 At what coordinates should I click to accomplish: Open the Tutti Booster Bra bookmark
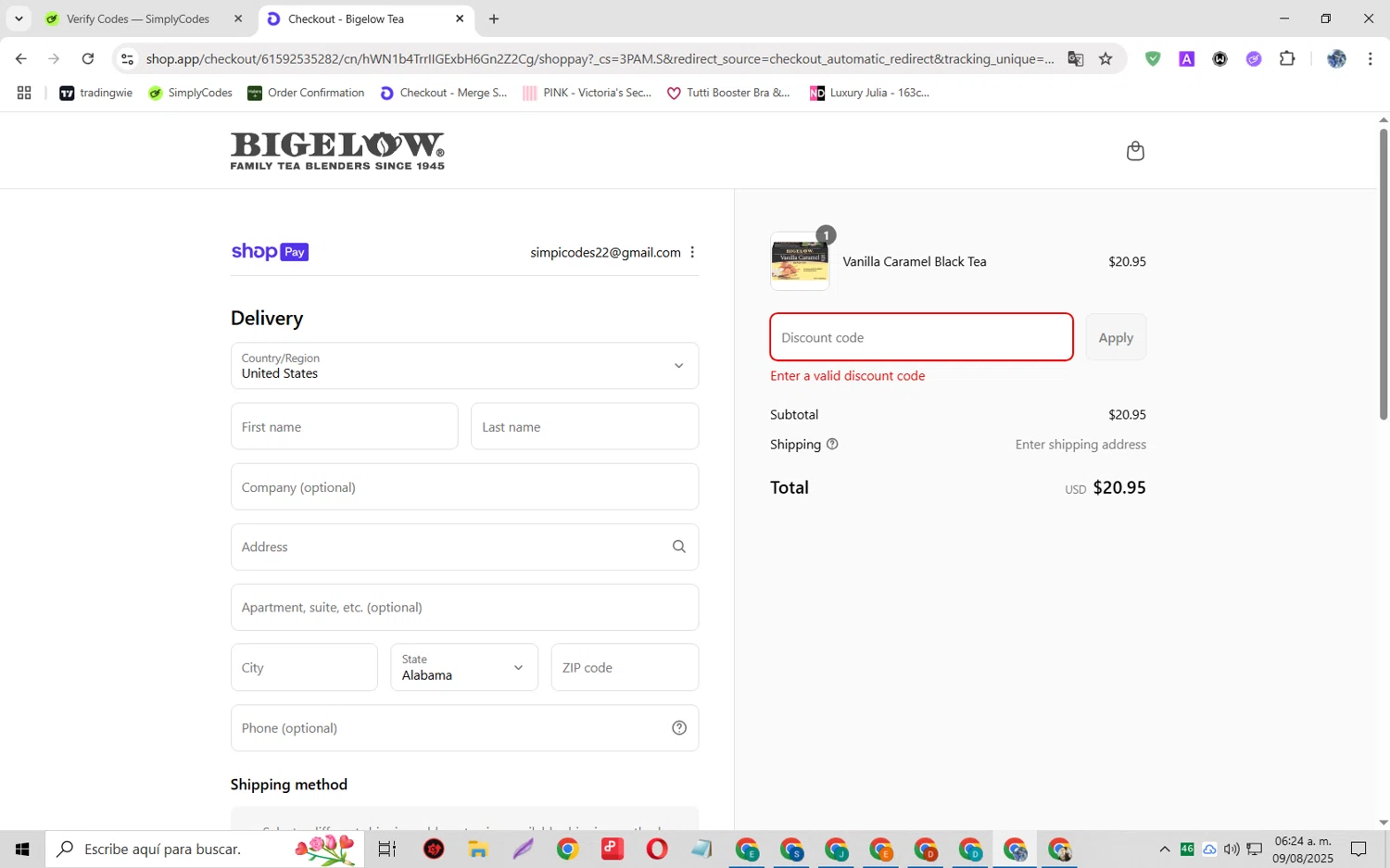point(729,93)
